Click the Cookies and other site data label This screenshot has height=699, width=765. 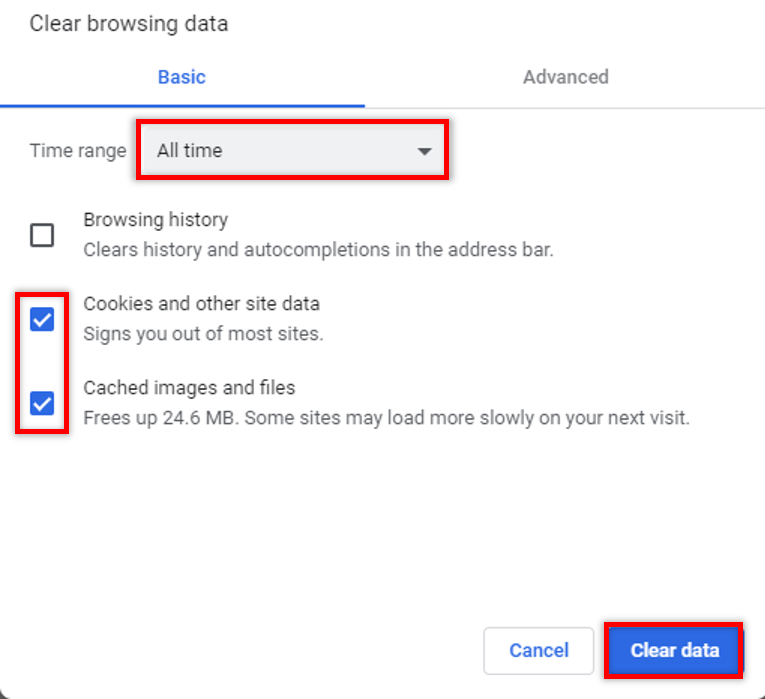pos(201,303)
